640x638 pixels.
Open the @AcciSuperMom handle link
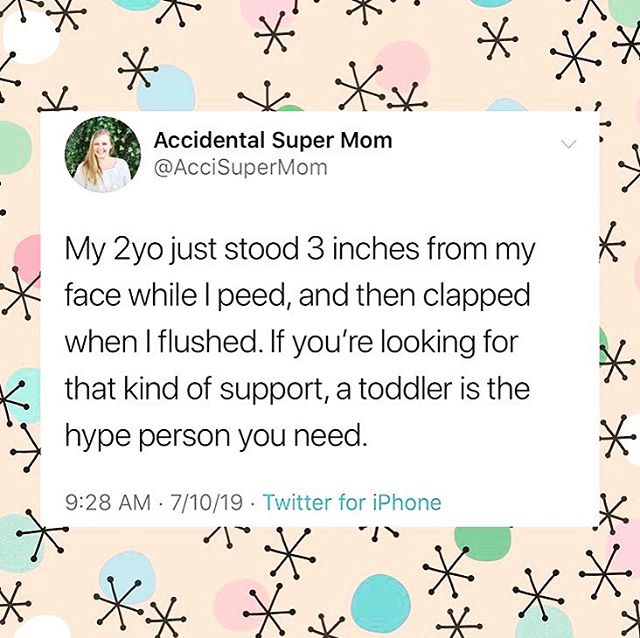(240, 168)
